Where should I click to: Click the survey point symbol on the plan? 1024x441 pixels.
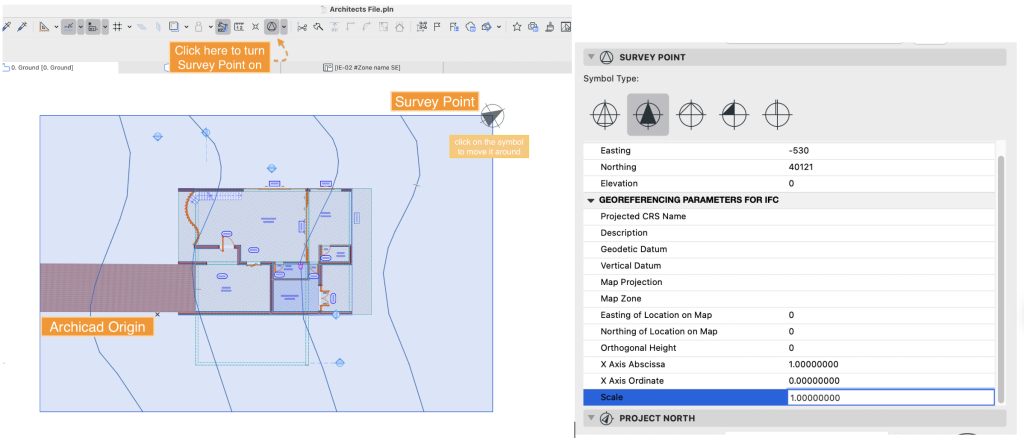pos(490,117)
